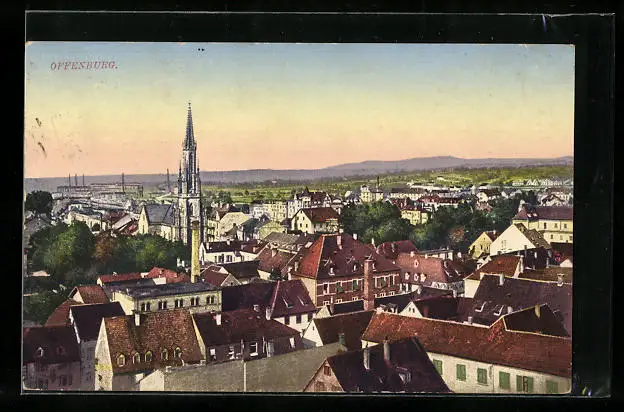Click the lower-left house with dormer windows

point(150,350)
